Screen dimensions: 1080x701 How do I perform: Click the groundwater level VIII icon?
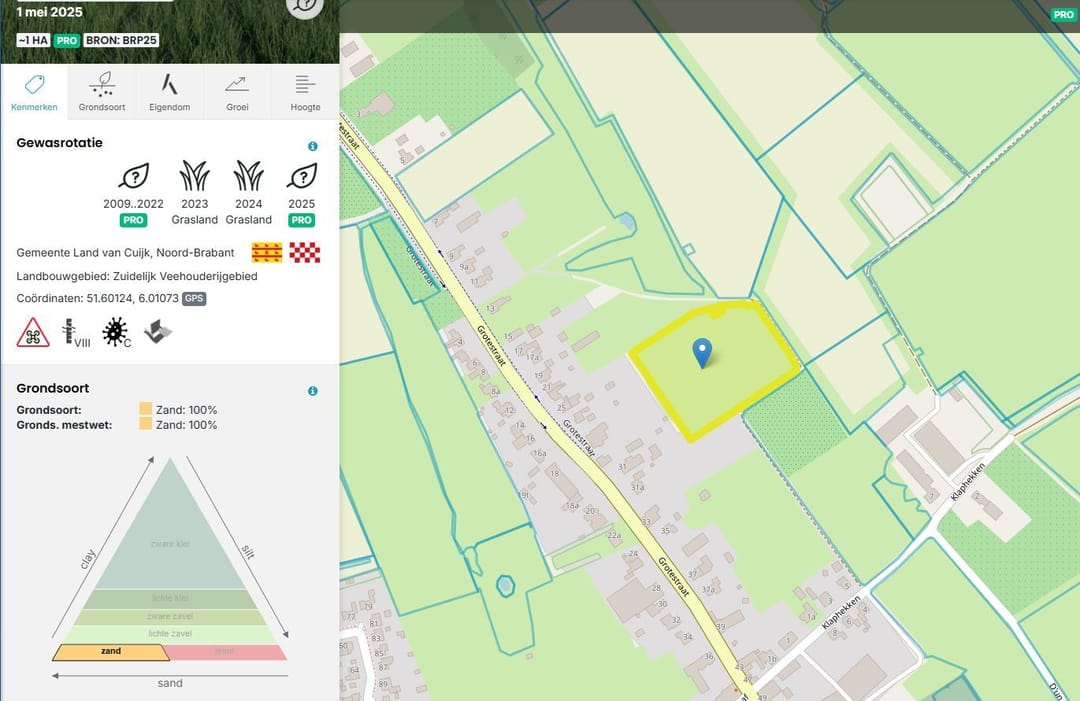tap(72, 332)
